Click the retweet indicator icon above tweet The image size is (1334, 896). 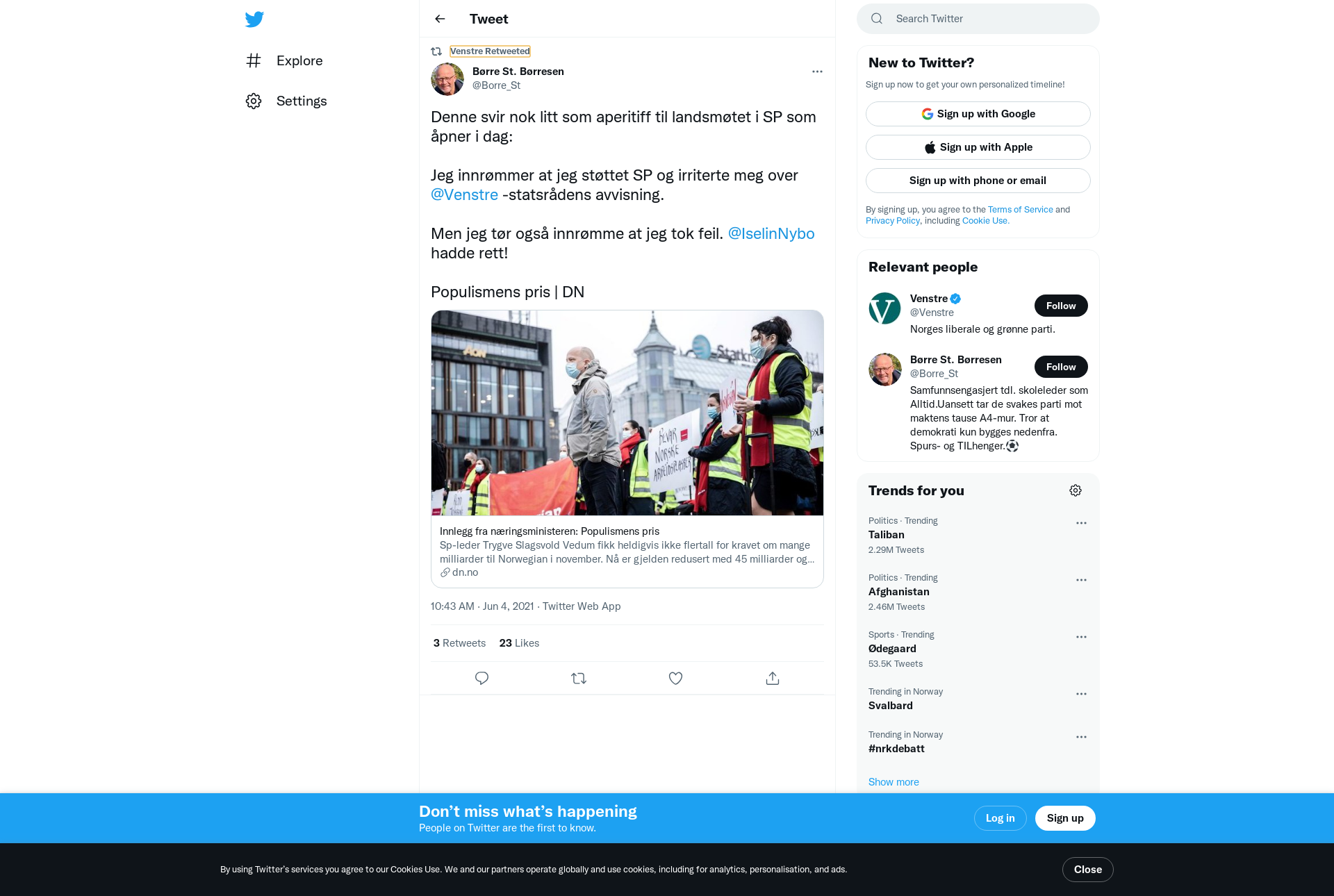[x=436, y=51]
